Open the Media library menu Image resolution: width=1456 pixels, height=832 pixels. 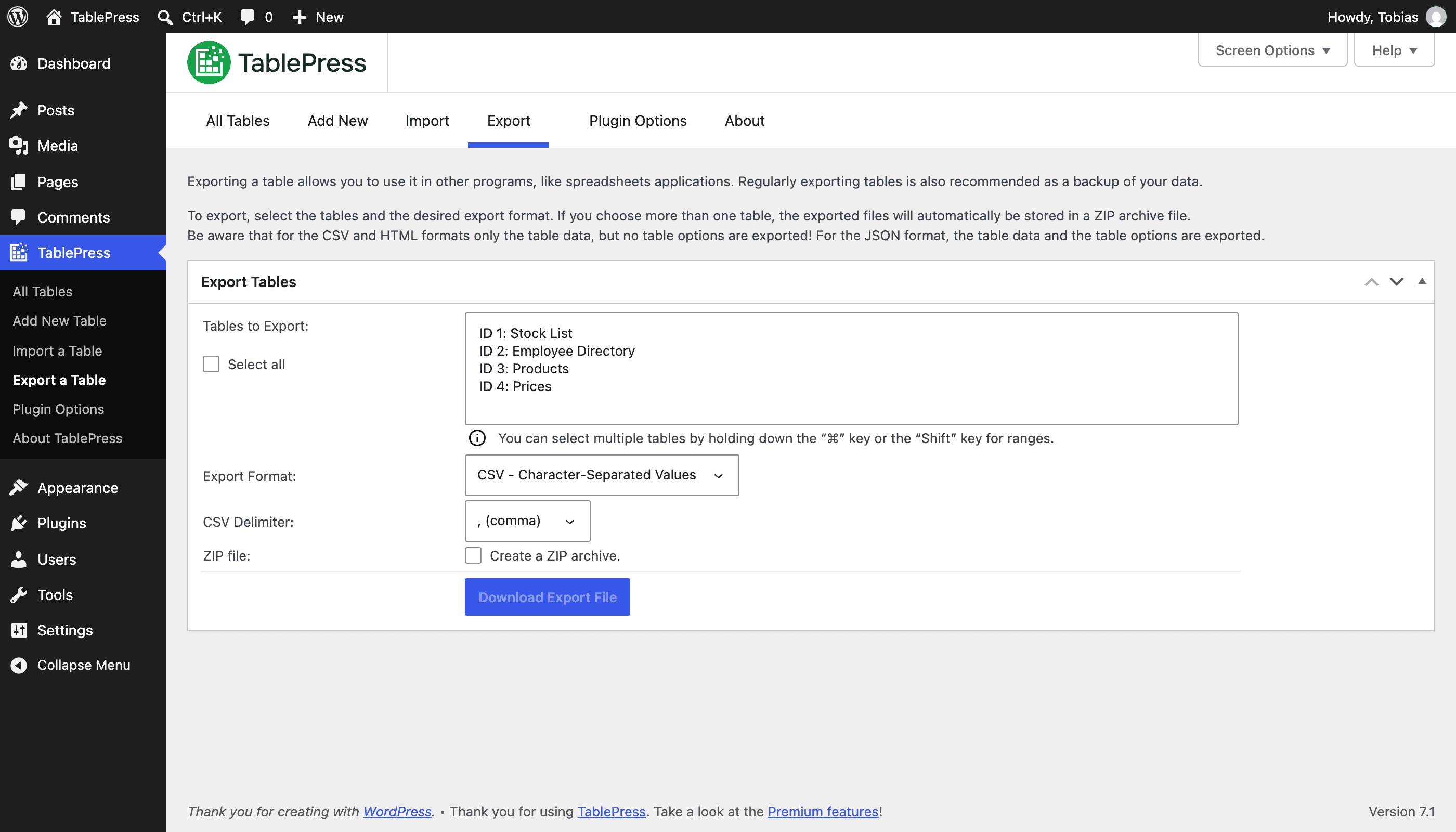[x=83, y=146]
